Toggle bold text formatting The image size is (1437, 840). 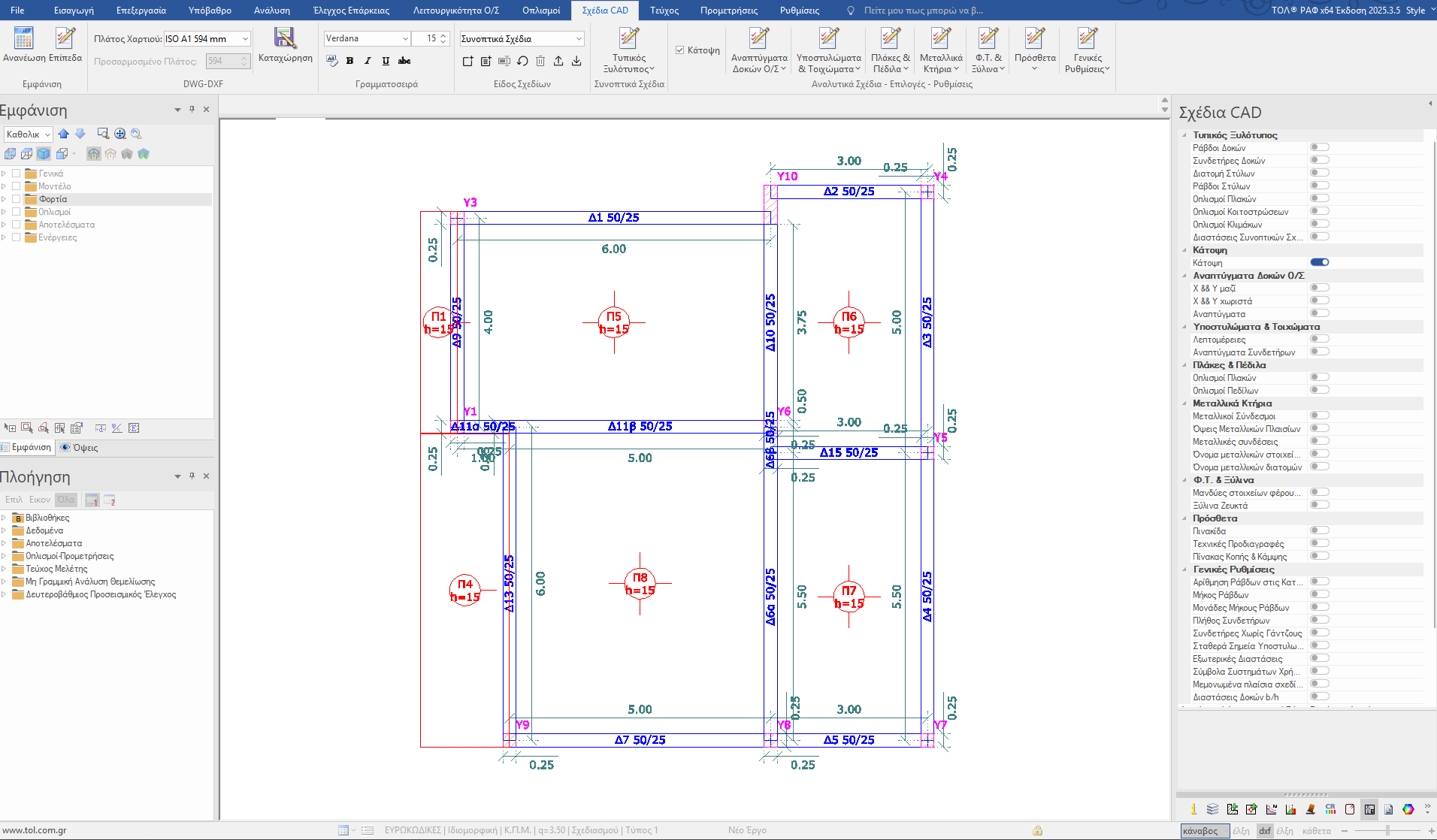tap(349, 61)
